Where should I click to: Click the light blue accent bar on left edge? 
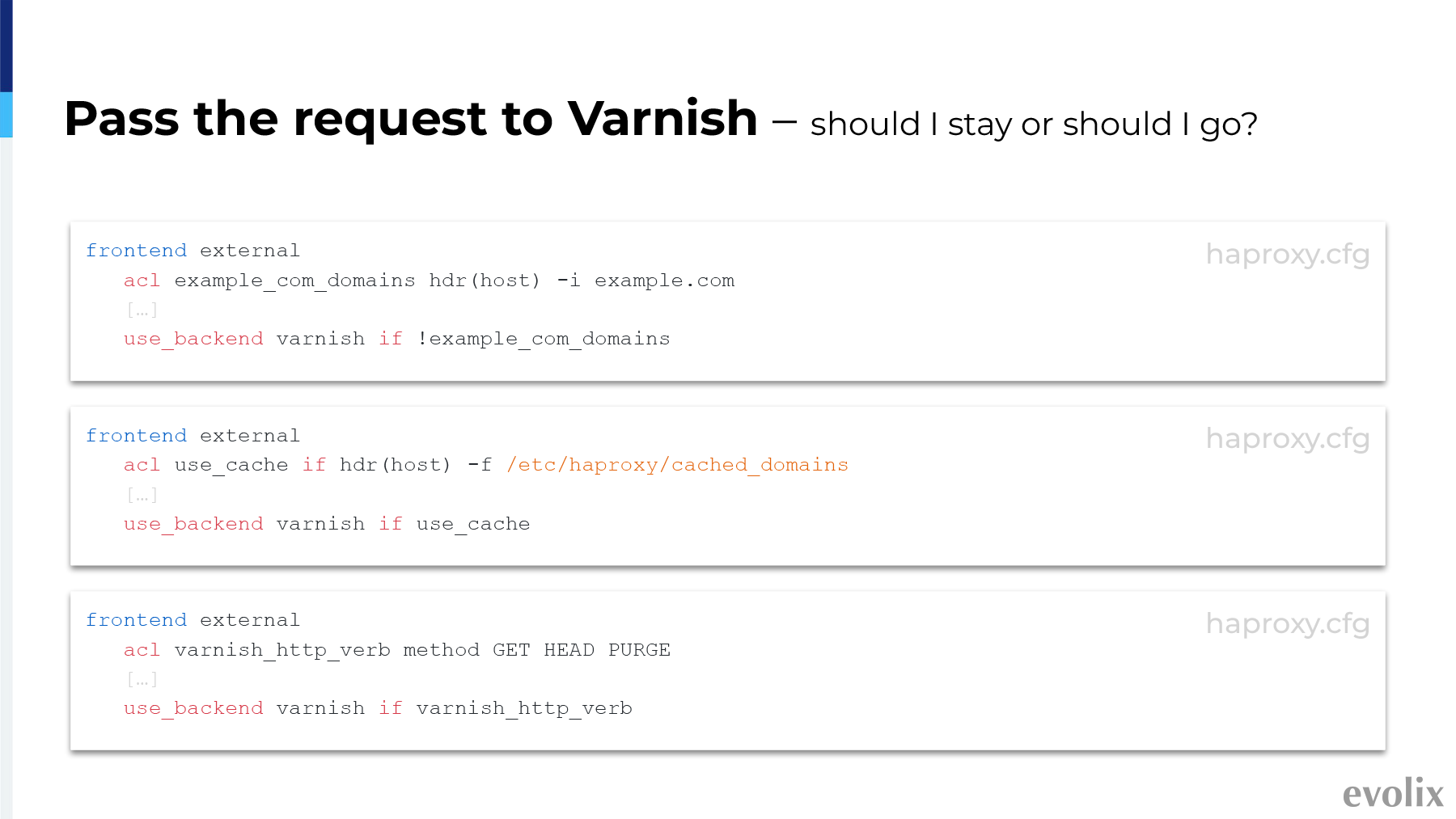point(6,115)
